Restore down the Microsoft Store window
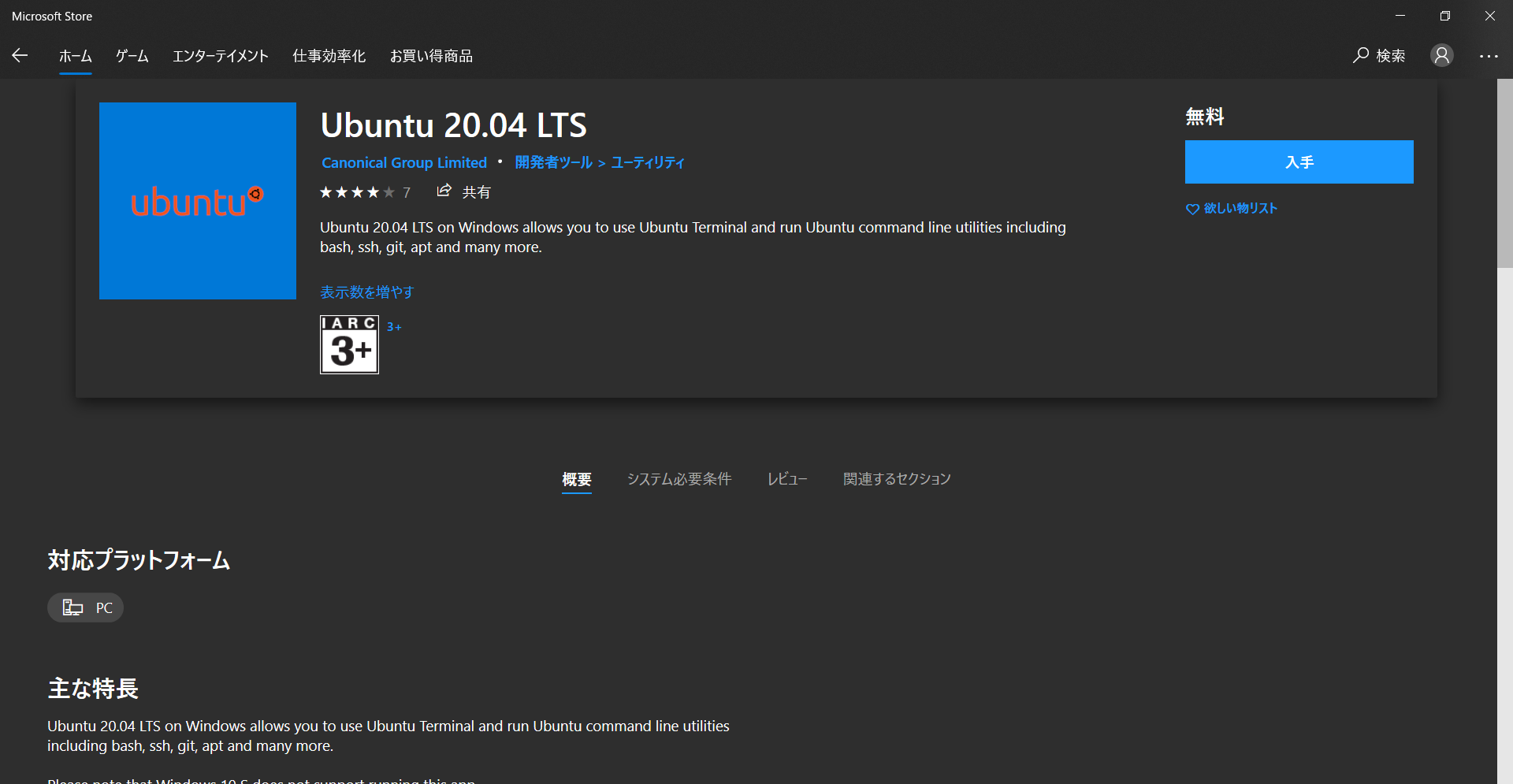 1445,16
